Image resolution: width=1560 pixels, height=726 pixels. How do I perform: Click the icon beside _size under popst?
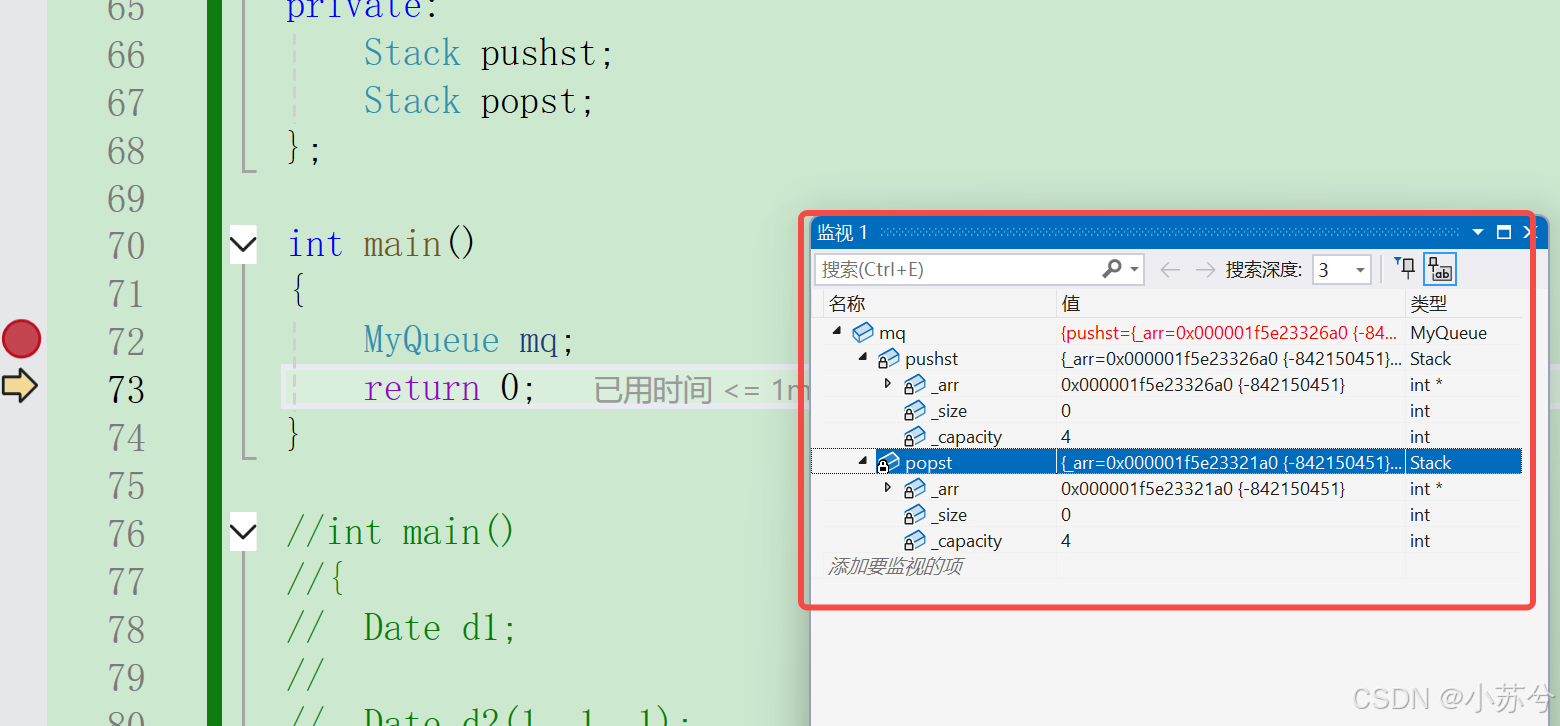click(914, 515)
